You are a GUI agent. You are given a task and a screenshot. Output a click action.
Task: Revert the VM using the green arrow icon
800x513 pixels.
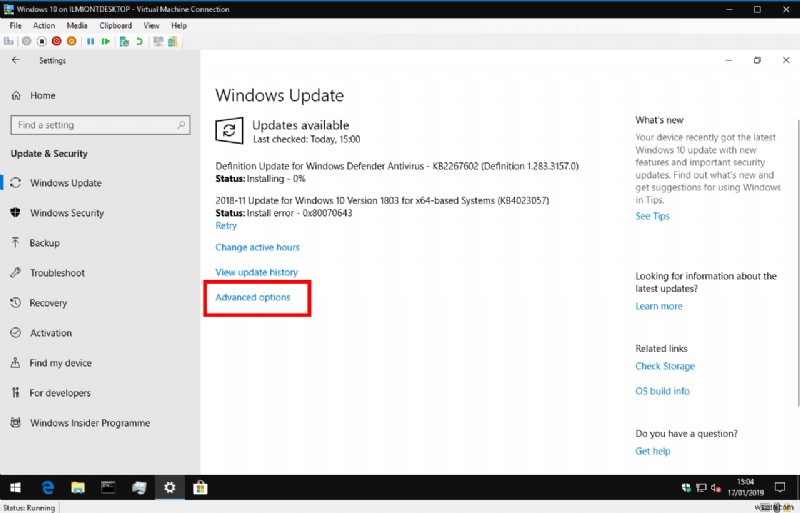[139, 41]
